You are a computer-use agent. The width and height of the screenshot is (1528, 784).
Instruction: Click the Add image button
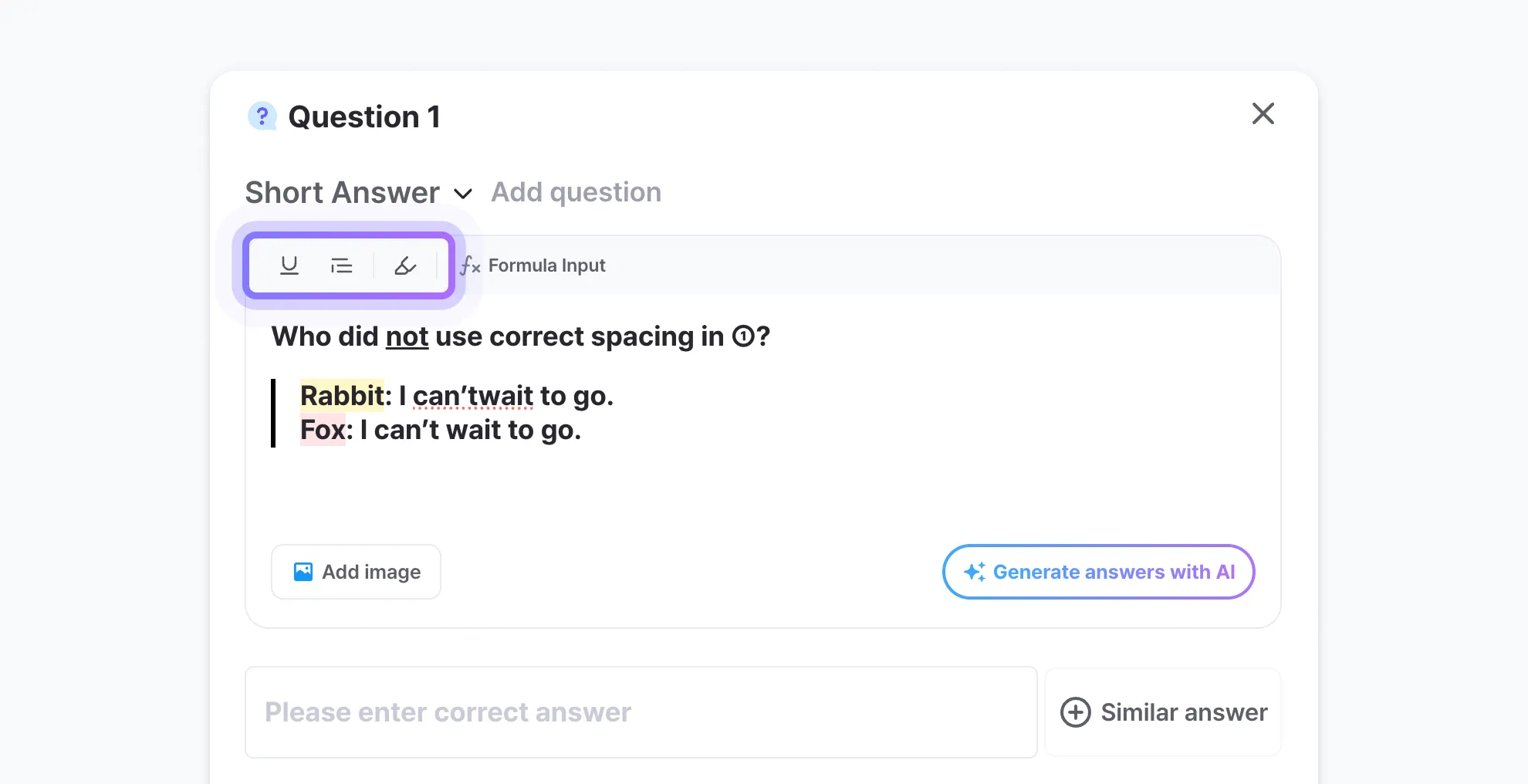(x=356, y=572)
